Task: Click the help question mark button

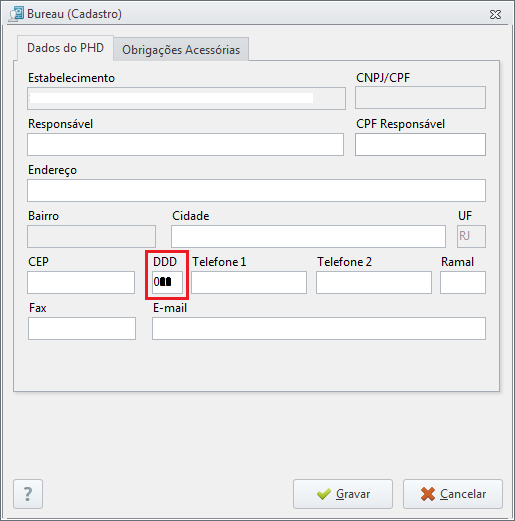Action: click(x=28, y=494)
